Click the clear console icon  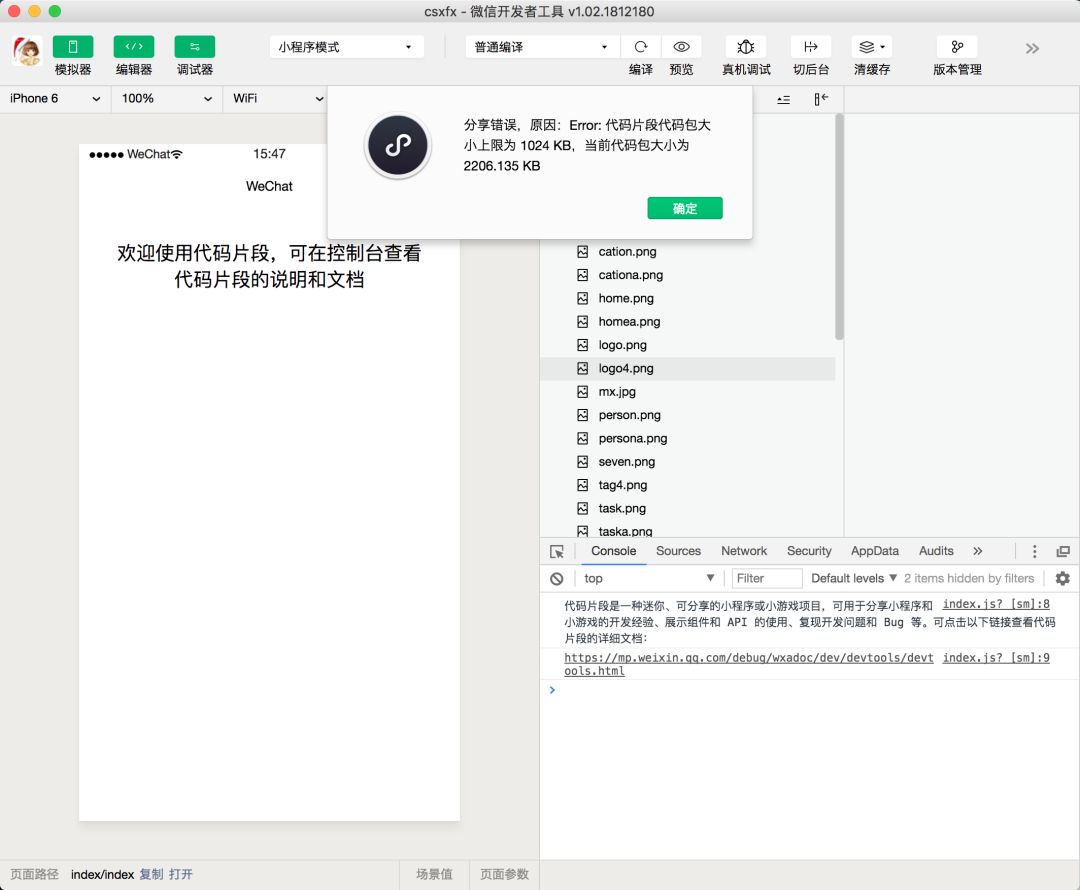coord(557,579)
